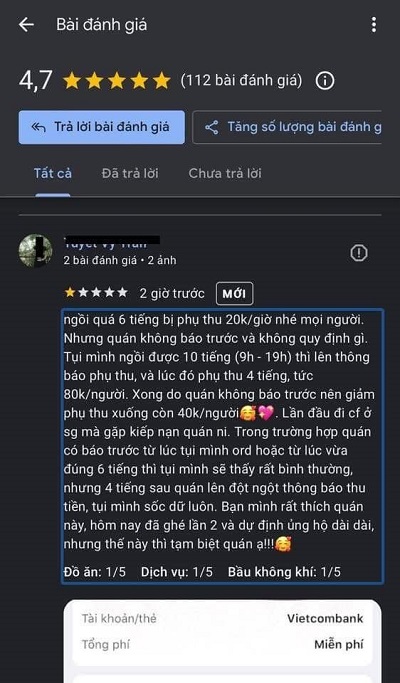Viewport: 400px width, 683px height.
Task: Click Tăng số lượng bài đánh giá button
Action: (287, 127)
